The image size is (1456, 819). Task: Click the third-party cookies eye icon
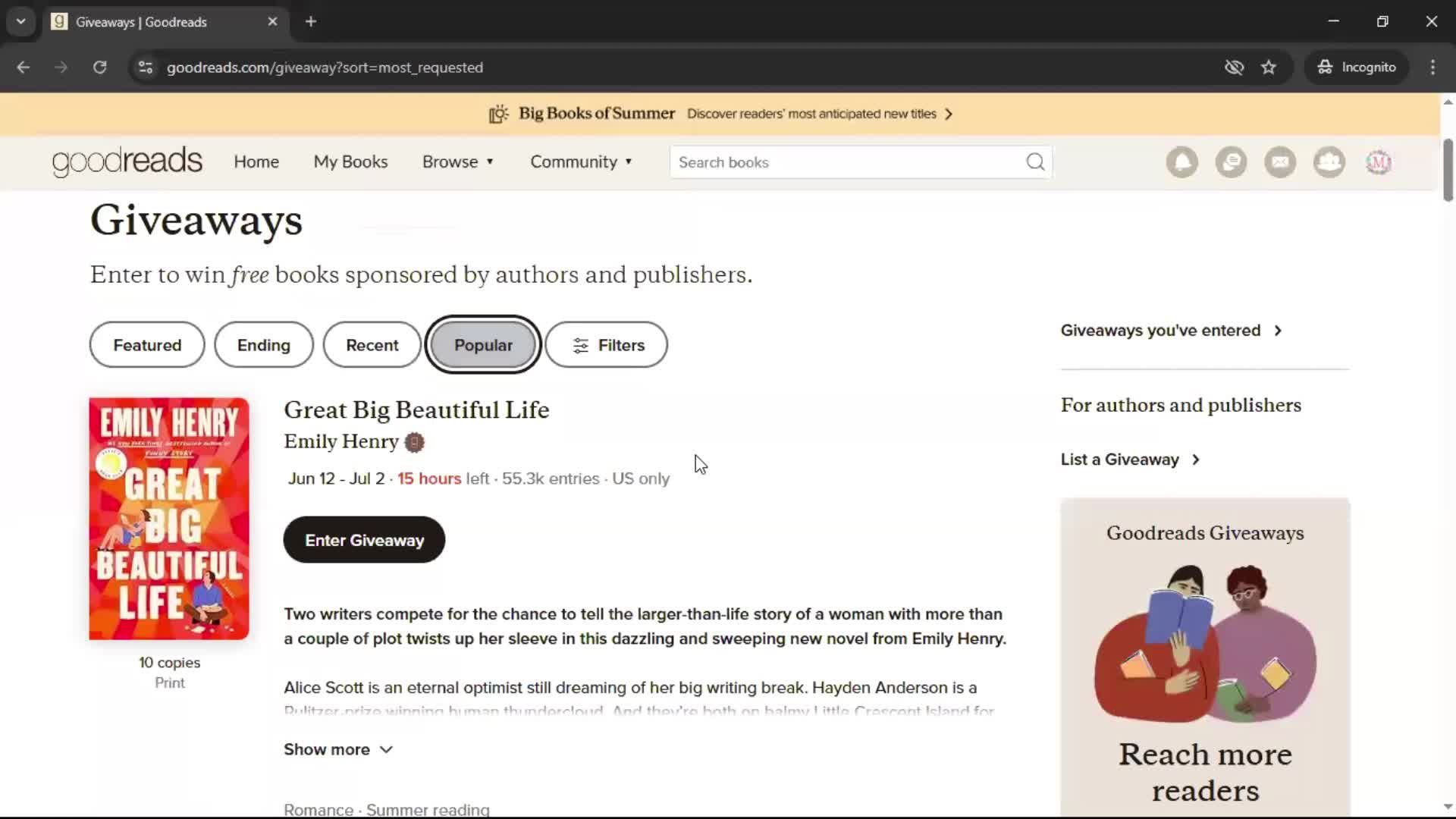tap(1234, 67)
